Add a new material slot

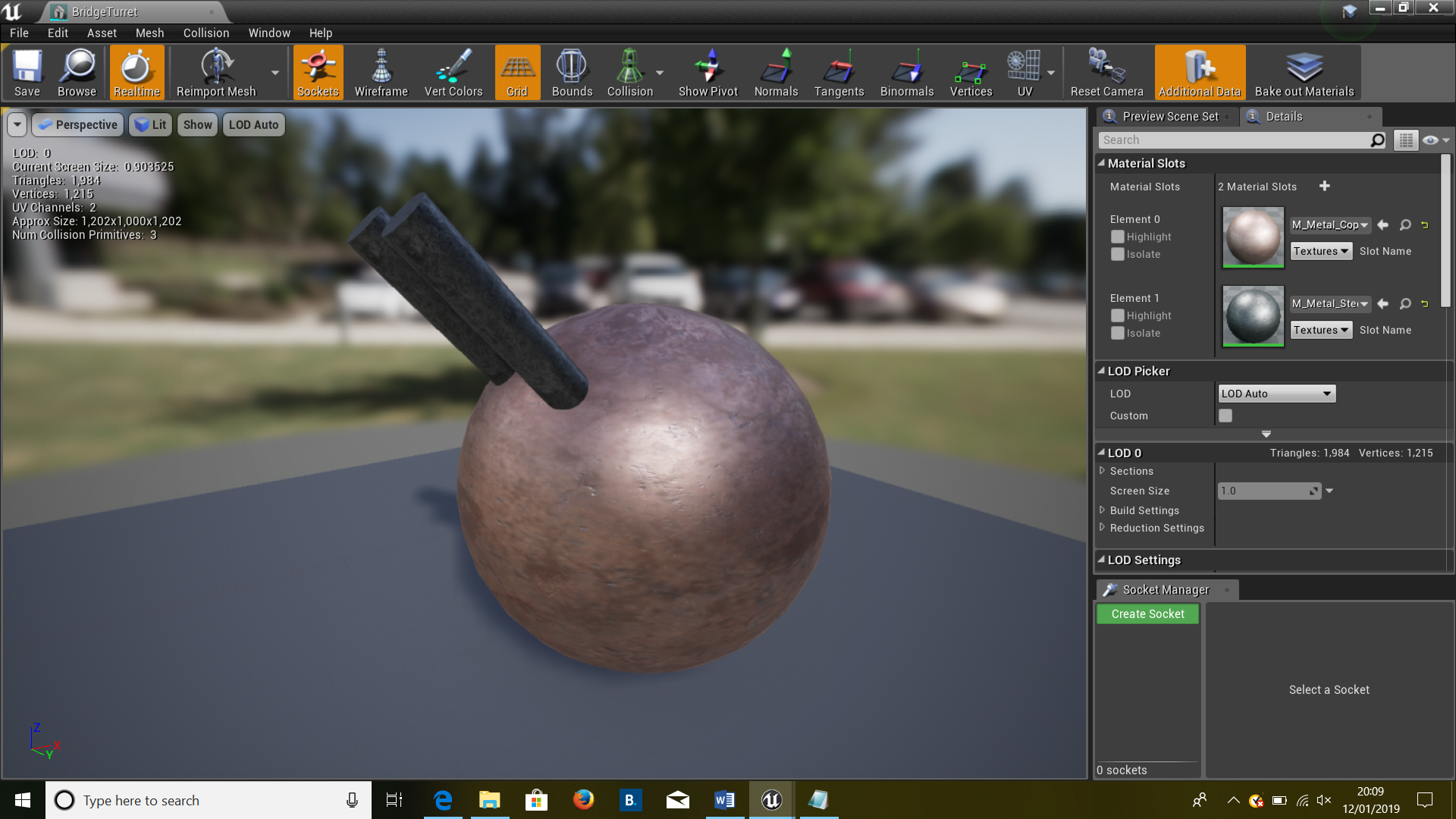[x=1325, y=186]
